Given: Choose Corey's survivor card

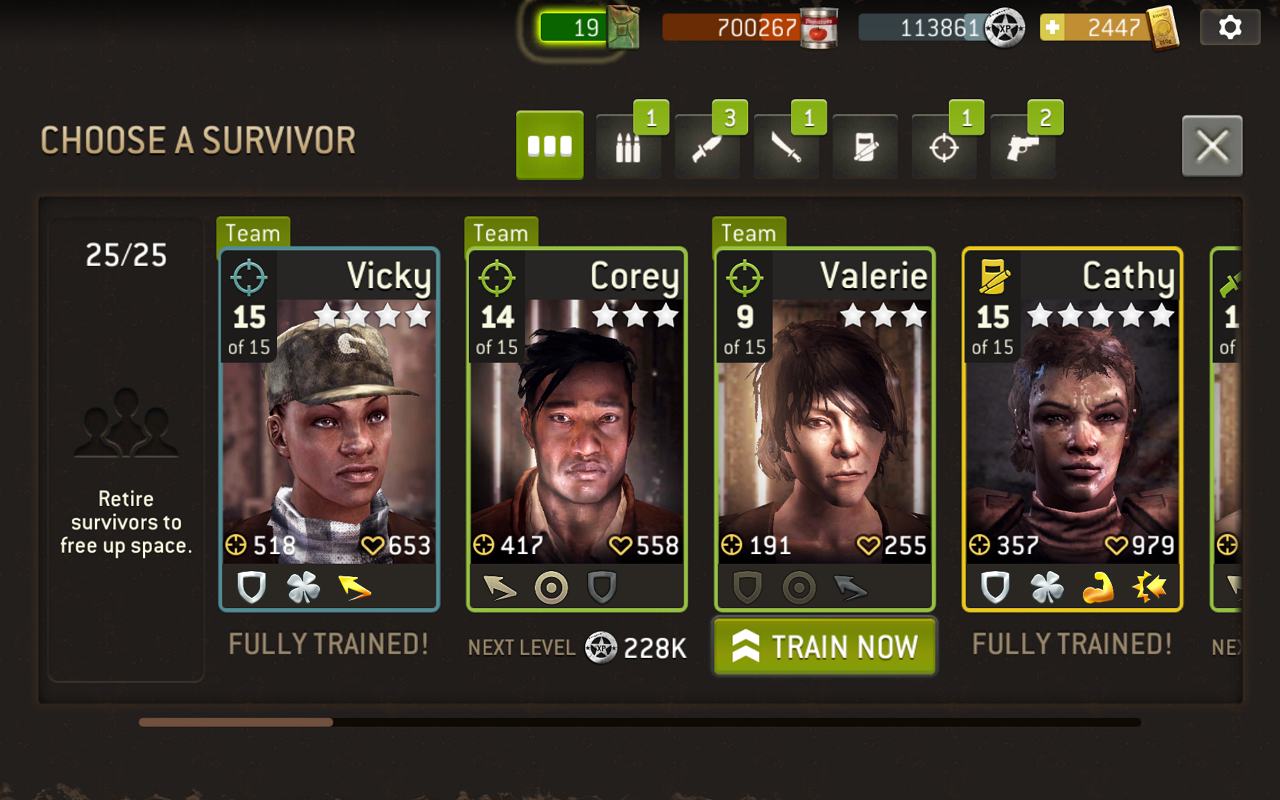Looking at the screenshot, I should (577, 430).
